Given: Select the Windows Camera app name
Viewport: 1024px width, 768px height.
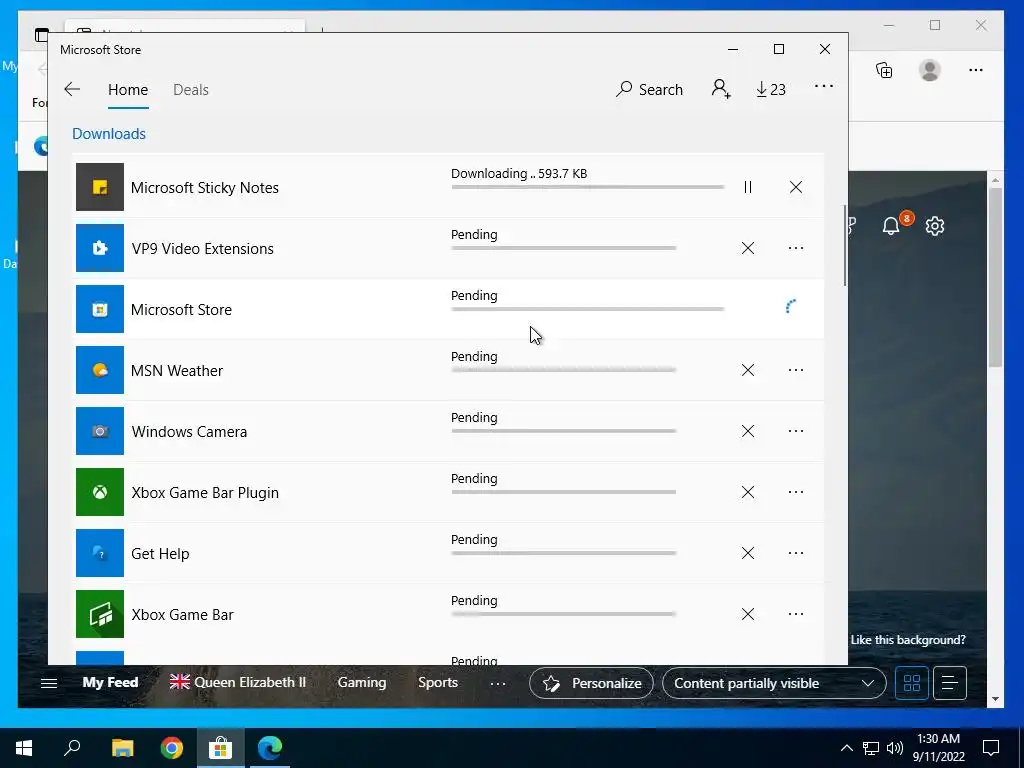Looking at the screenshot, I should click(x=189, y=432).
